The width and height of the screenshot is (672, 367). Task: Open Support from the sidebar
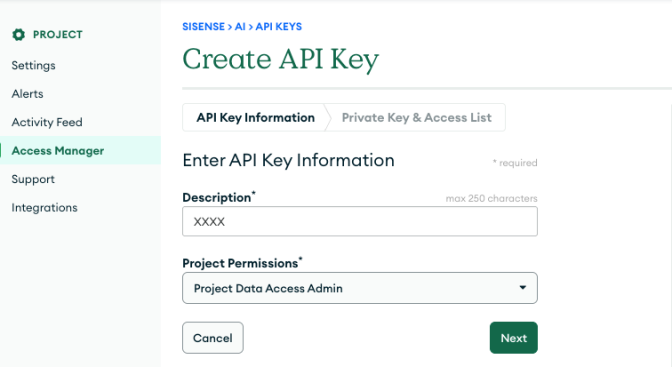[33, 179]
